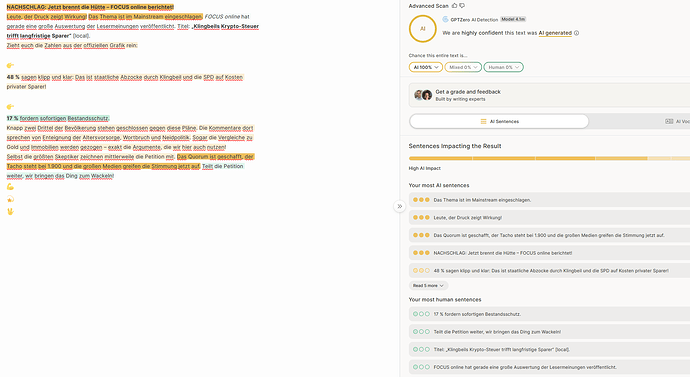Select sentence row '48 % sagen klipp und klar'
Screen dimensions: 690x377
pos(549,271)
